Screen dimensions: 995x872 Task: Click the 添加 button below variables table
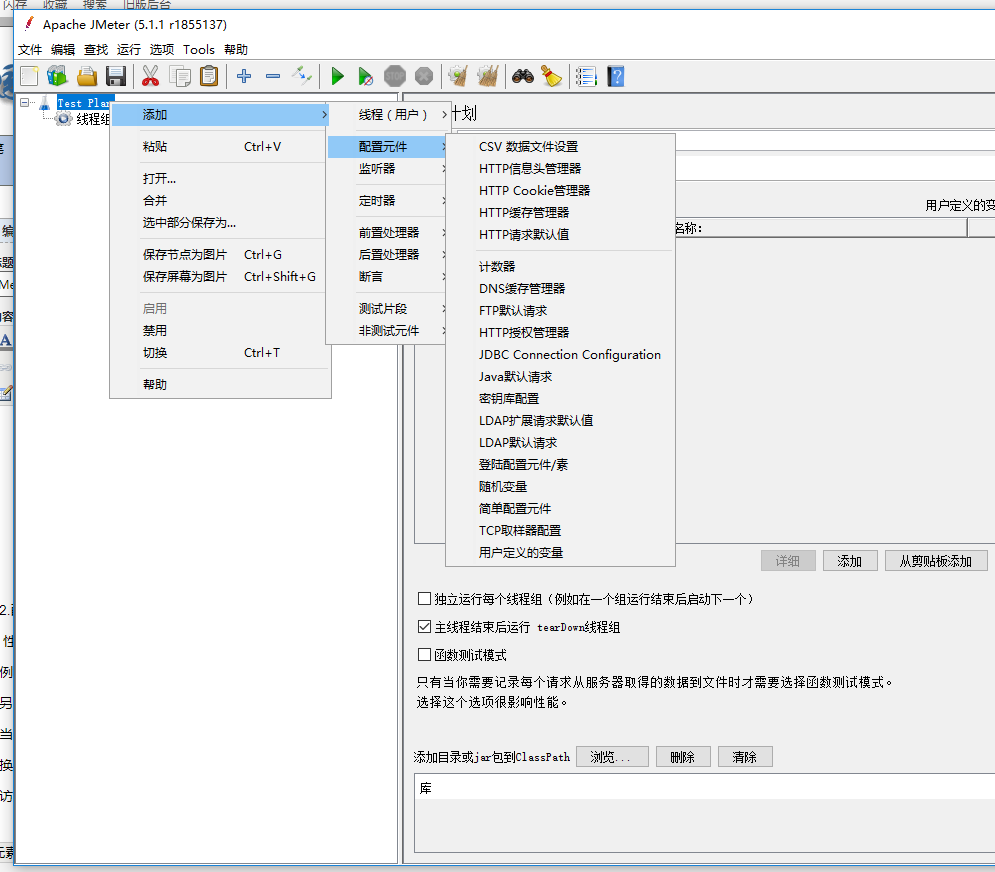tap(850, 561)
